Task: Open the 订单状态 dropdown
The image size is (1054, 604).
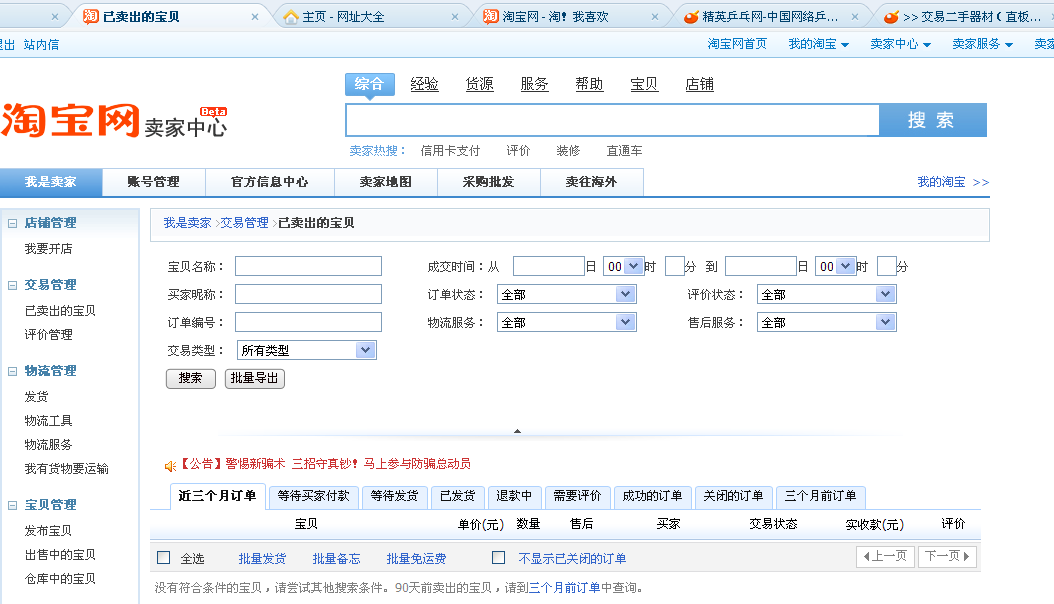Action: point(625,294)
